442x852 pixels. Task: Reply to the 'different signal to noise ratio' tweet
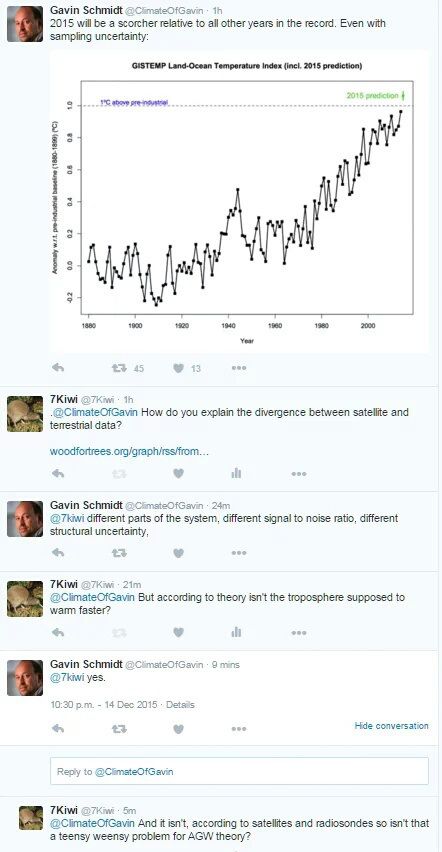pyautogui.click(x=58, y=553)
